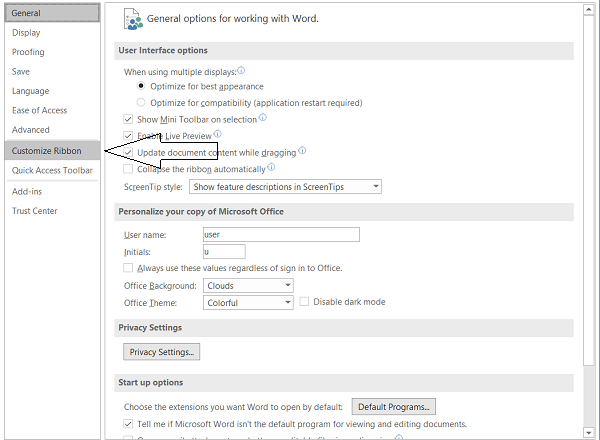Expand the Office Background dropdown
The height and width of the screenshot is (440, 600).
(248, 286)
